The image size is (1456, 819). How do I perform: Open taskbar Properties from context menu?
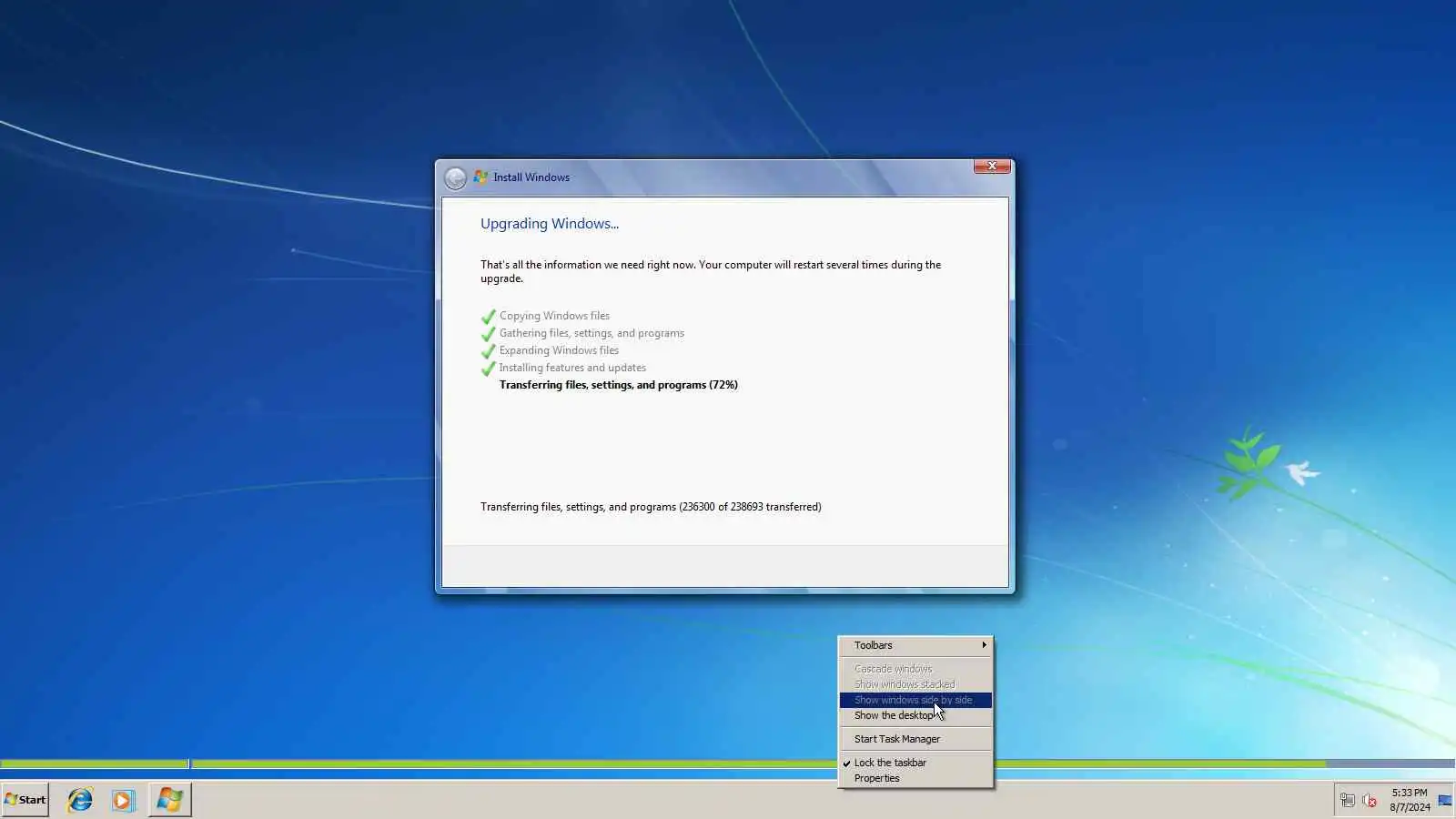915,778
